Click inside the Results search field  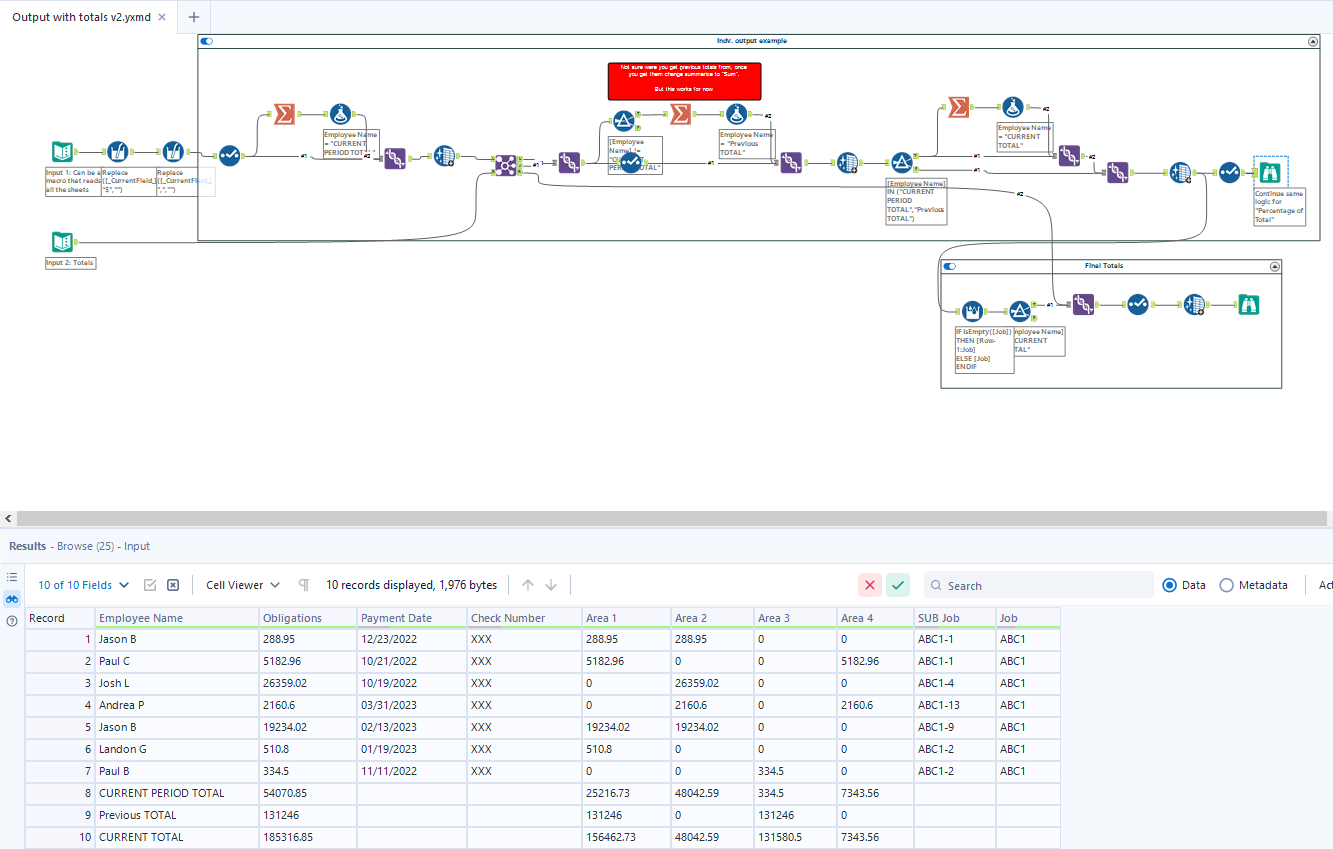pyautogui.click(x=1038, y=585)
